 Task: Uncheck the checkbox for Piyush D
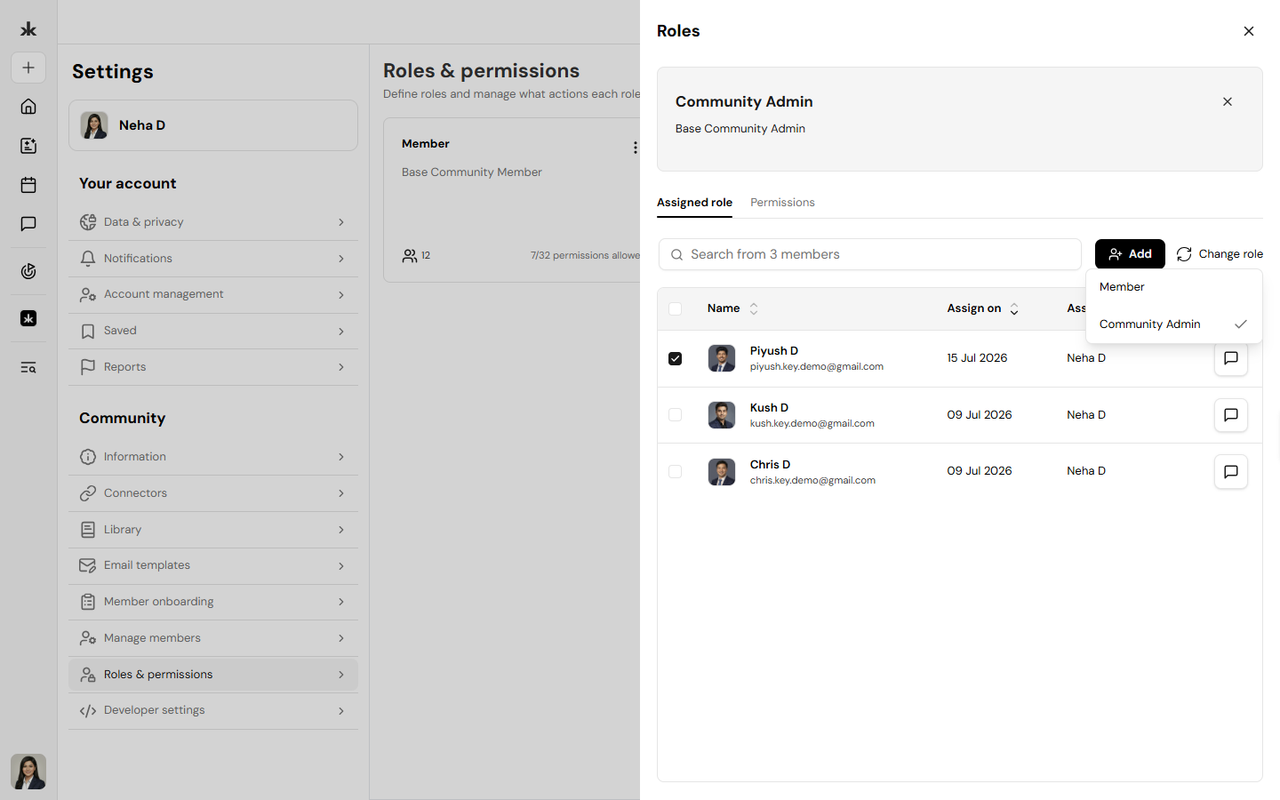click(x=675, y=358)
